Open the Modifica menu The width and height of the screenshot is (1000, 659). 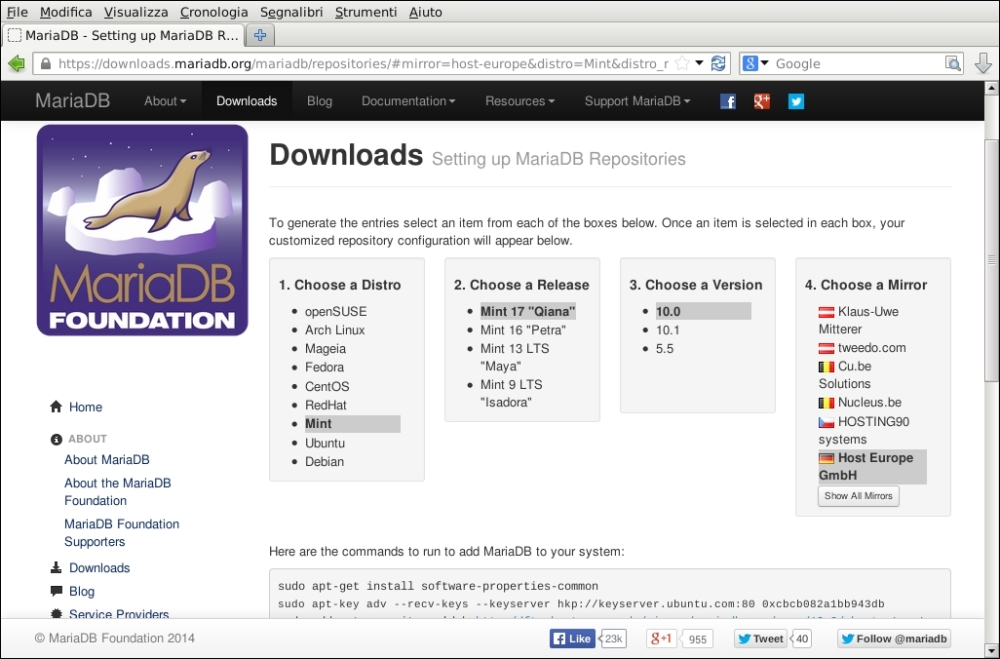[66, 11]
